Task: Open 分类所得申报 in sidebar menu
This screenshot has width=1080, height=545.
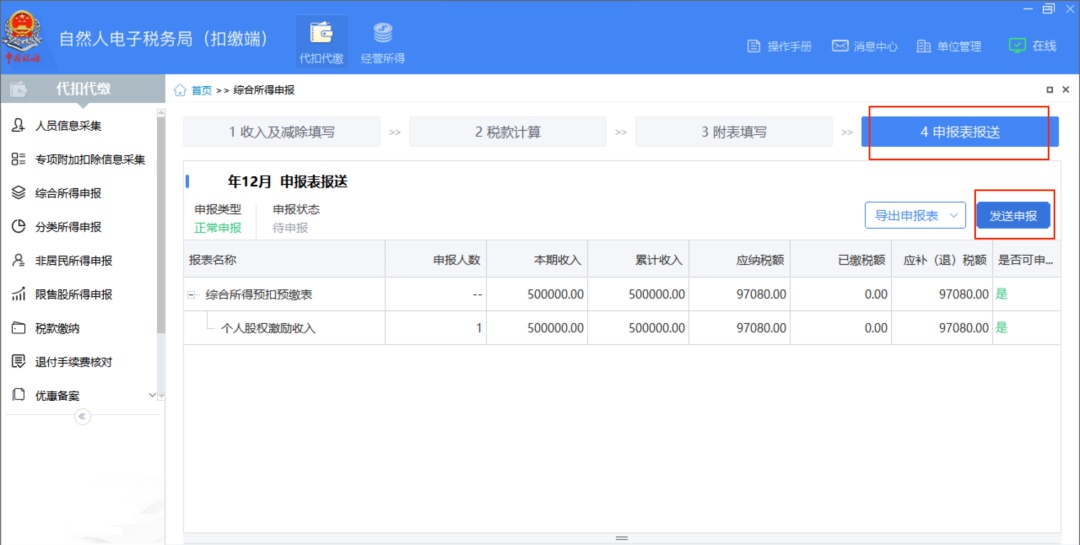Action: tap(68, 227)
